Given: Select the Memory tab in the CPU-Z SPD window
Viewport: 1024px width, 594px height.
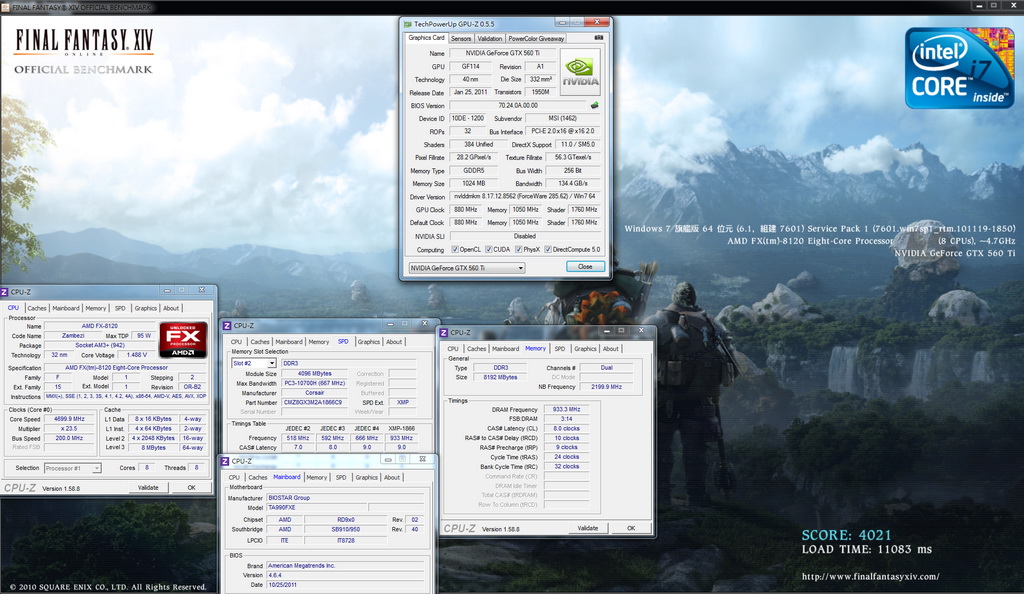Looking at the screenshot, I should pyautogui.click(x=319, y=341).
